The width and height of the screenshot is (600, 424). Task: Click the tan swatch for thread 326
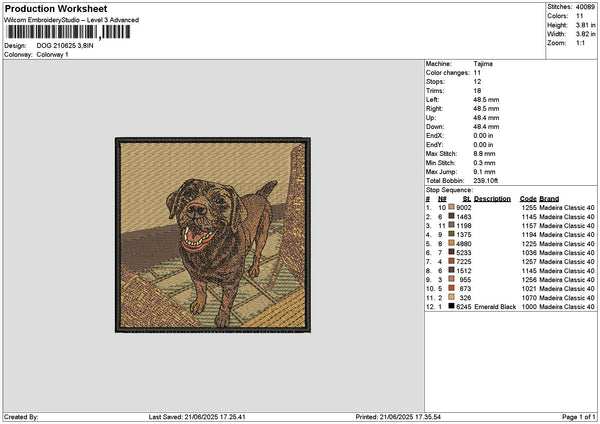coord(452,297)
